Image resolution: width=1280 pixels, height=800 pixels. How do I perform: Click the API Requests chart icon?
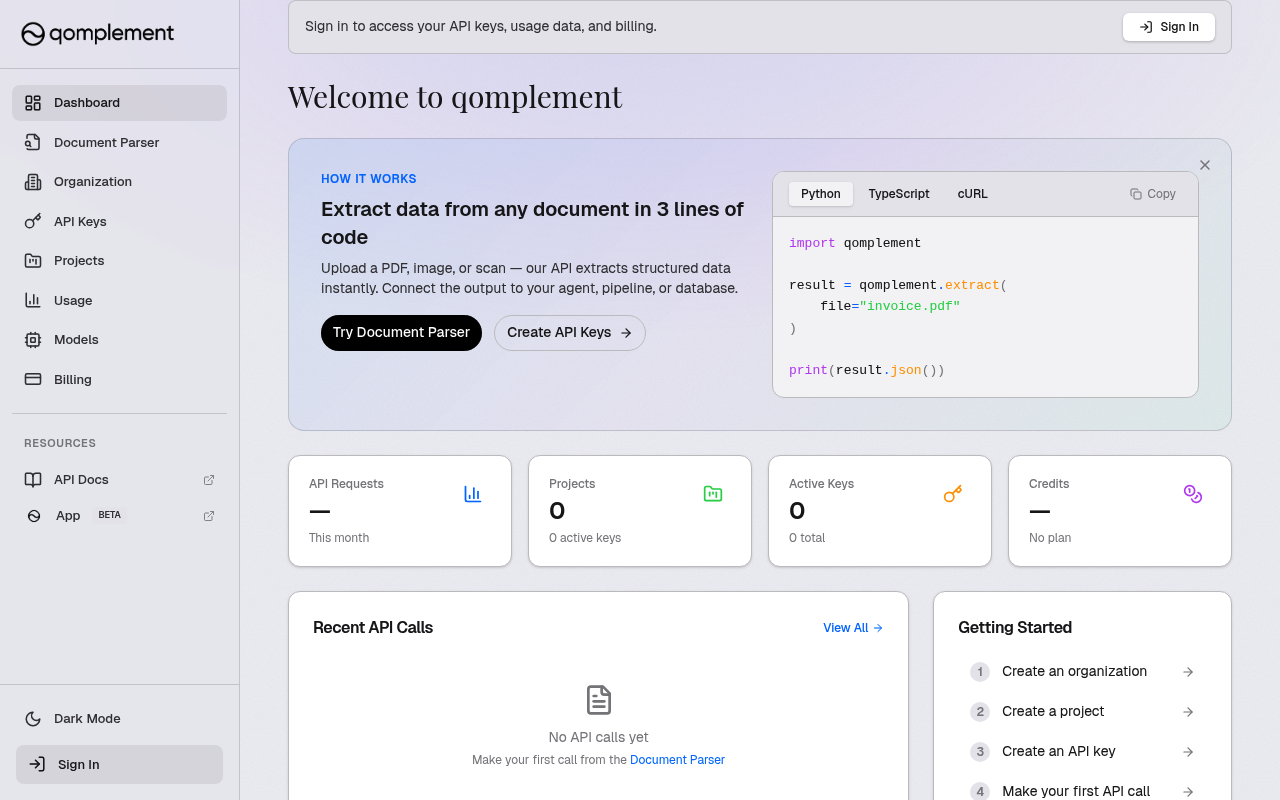click(x=473, y=494)
